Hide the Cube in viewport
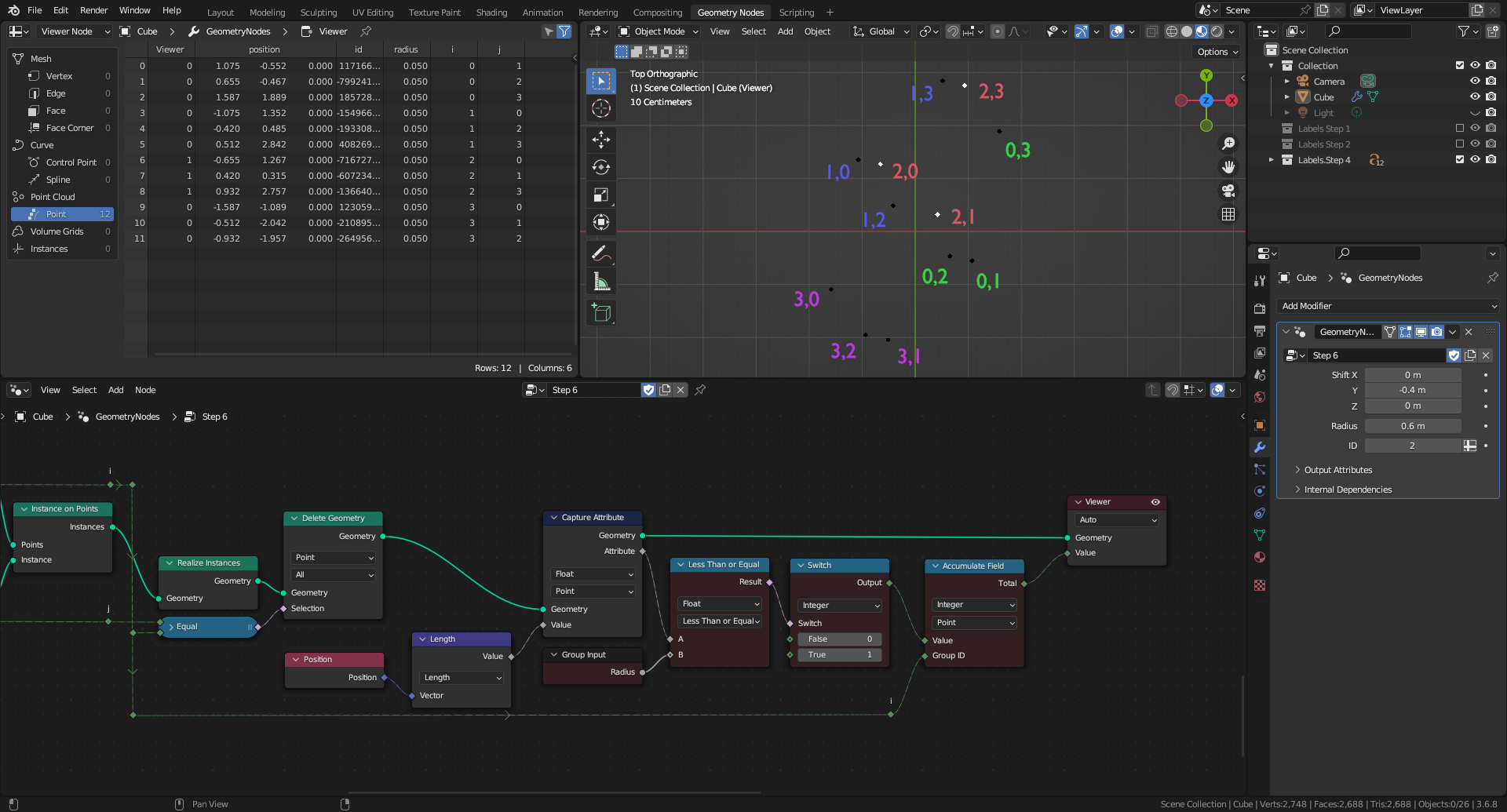The image size is (1507, 812). tap(1475, 97)
